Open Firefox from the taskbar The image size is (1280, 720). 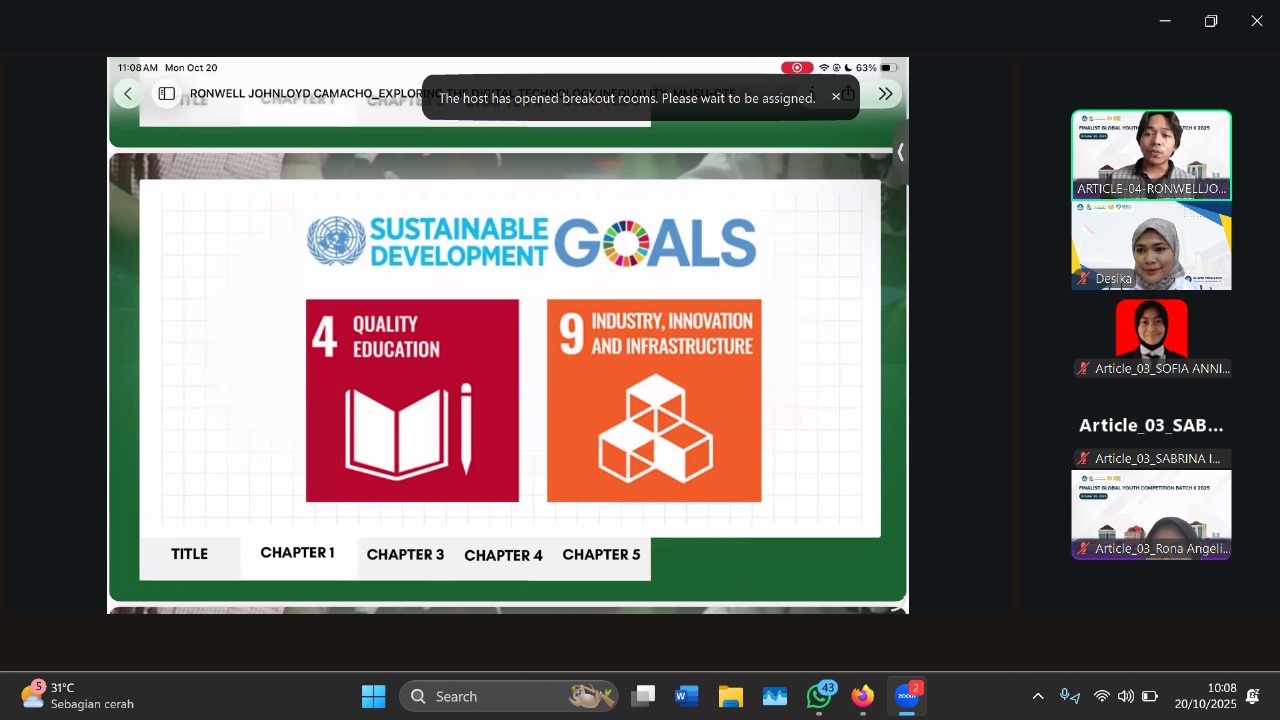click(x=862, y=696)
